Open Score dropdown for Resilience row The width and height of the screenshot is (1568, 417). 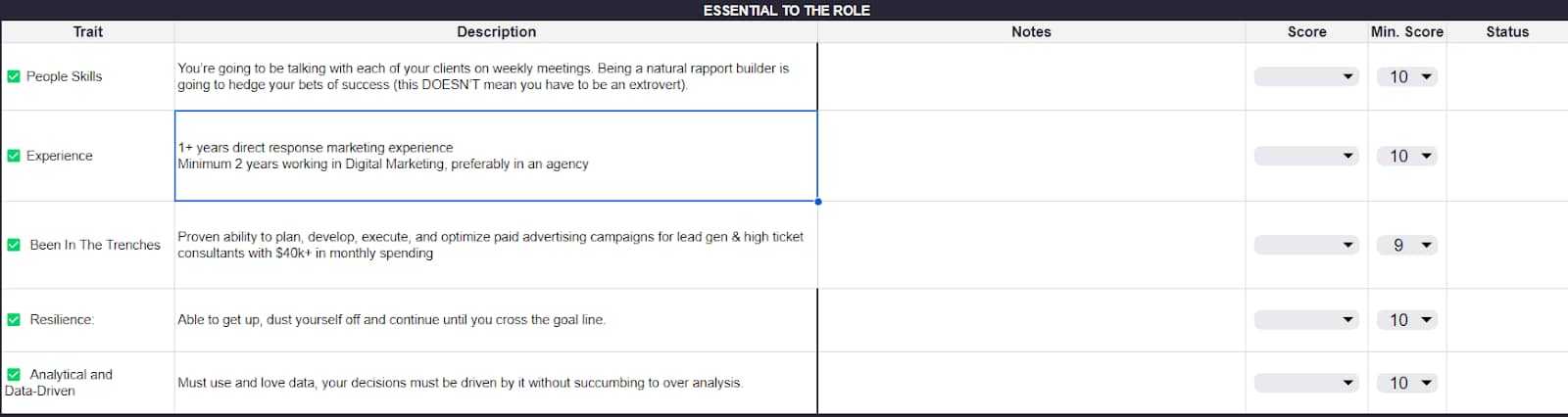coord(1306,319)
